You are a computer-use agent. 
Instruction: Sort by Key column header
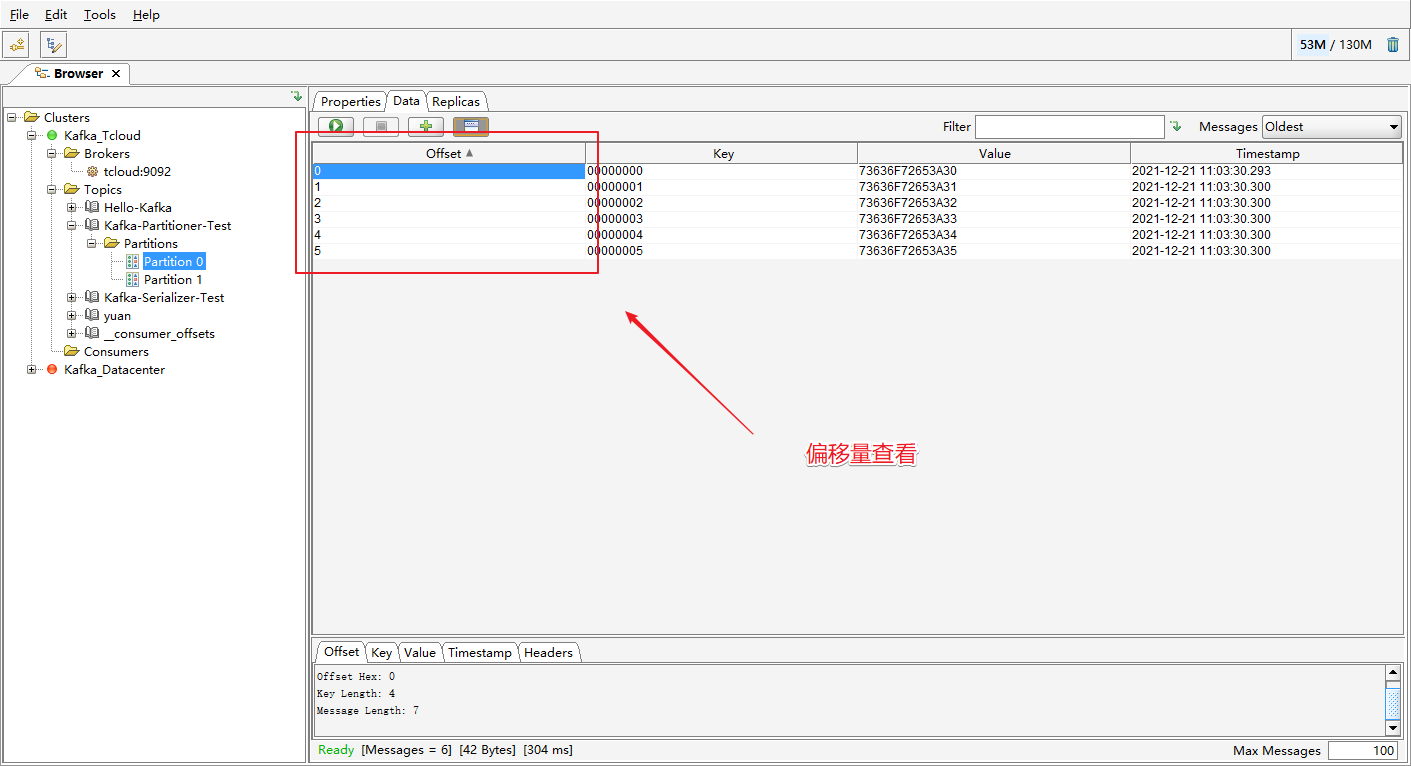(x=722, y=153)
